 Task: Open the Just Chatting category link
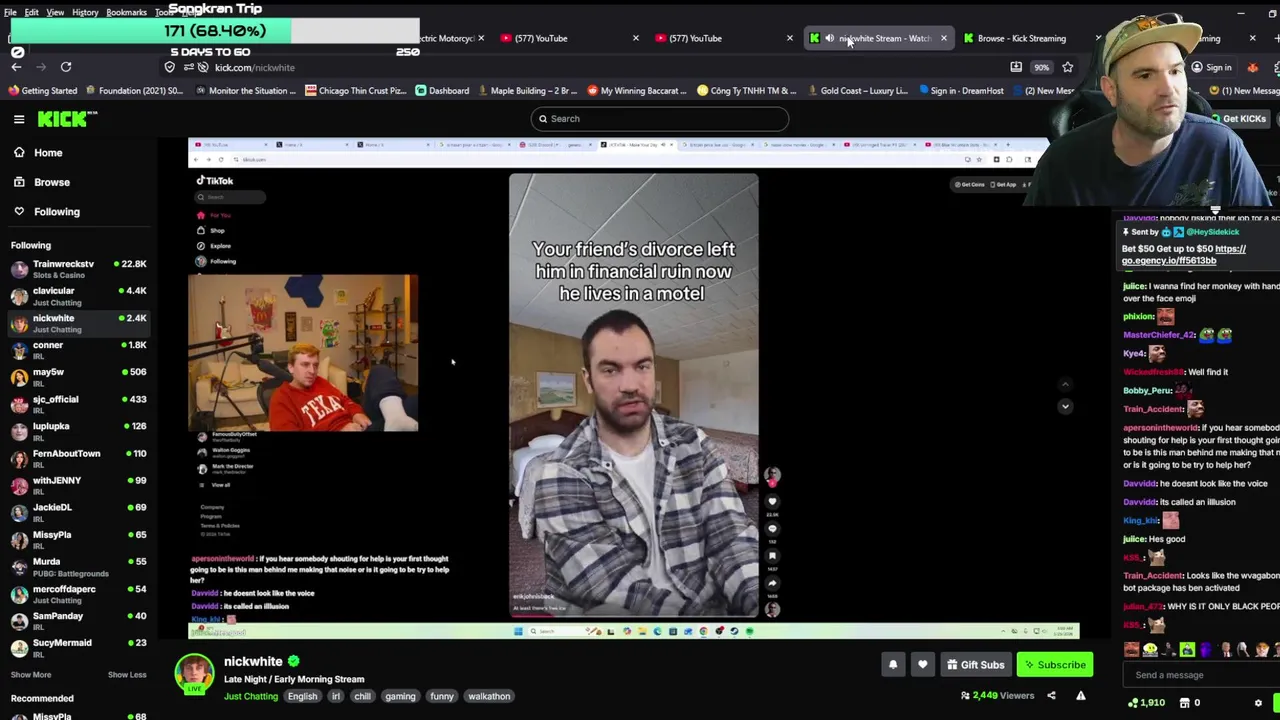[x=251, y=697]
